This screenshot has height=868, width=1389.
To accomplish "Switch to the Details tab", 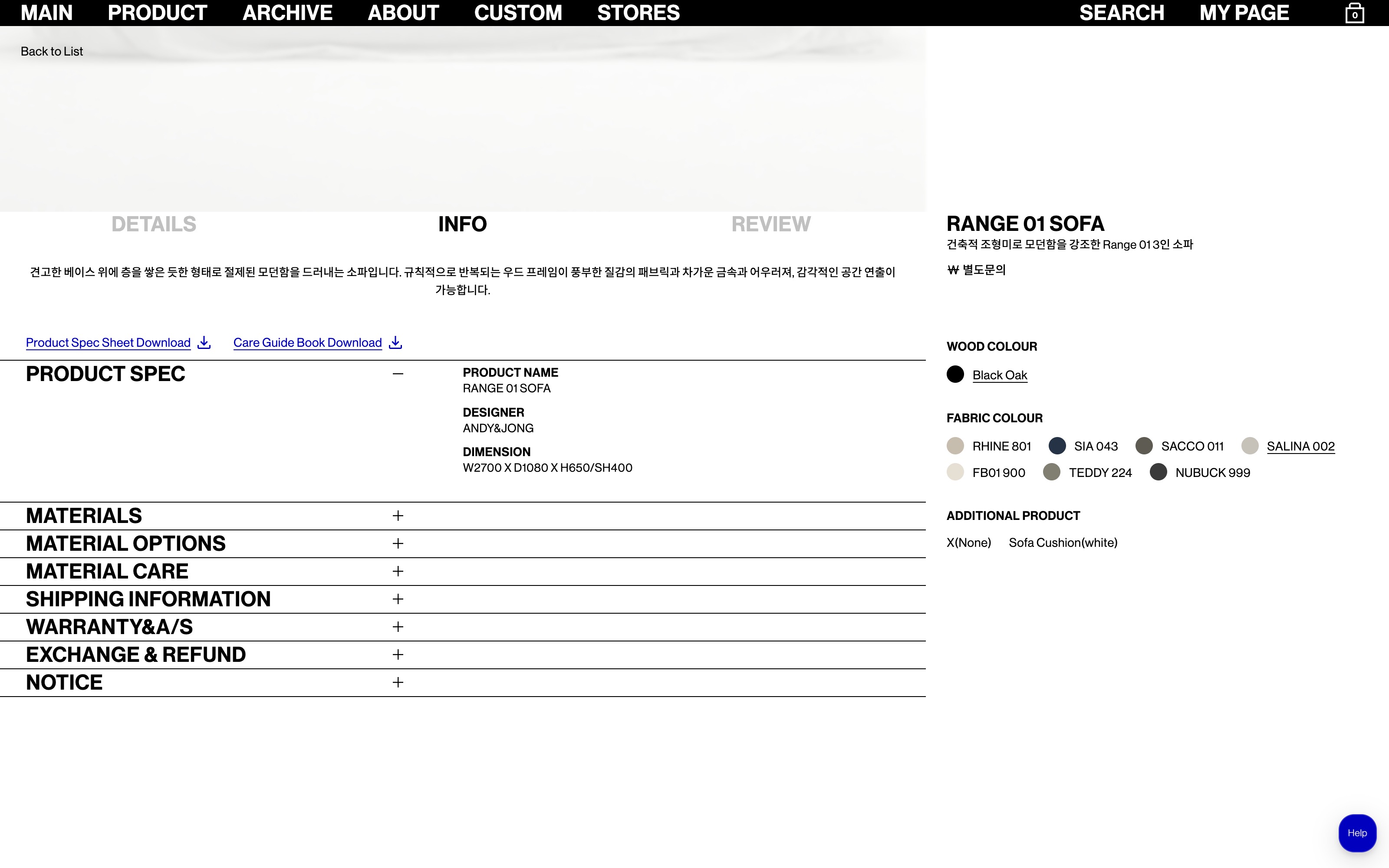I will (x=154, y=224).
